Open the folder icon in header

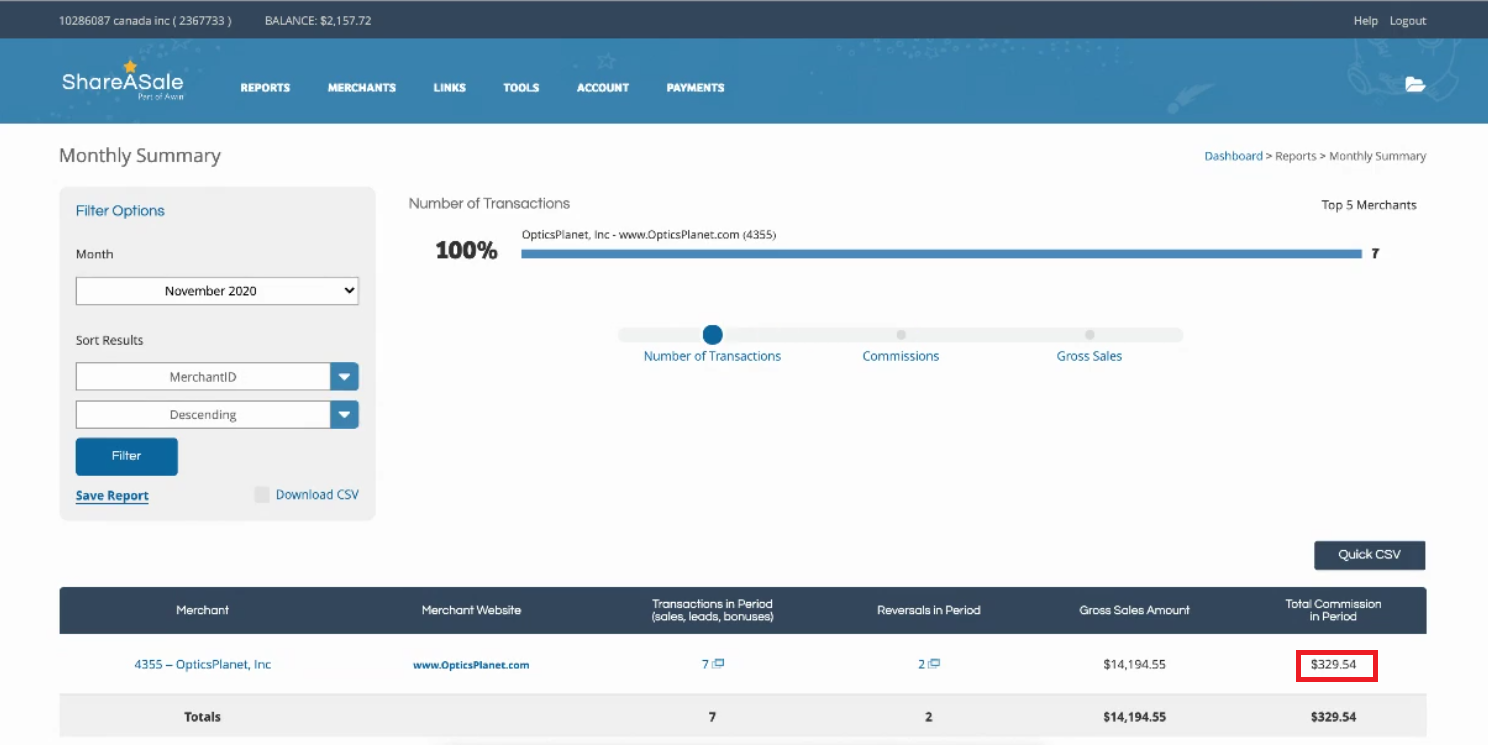click(x=1415, y=85)
